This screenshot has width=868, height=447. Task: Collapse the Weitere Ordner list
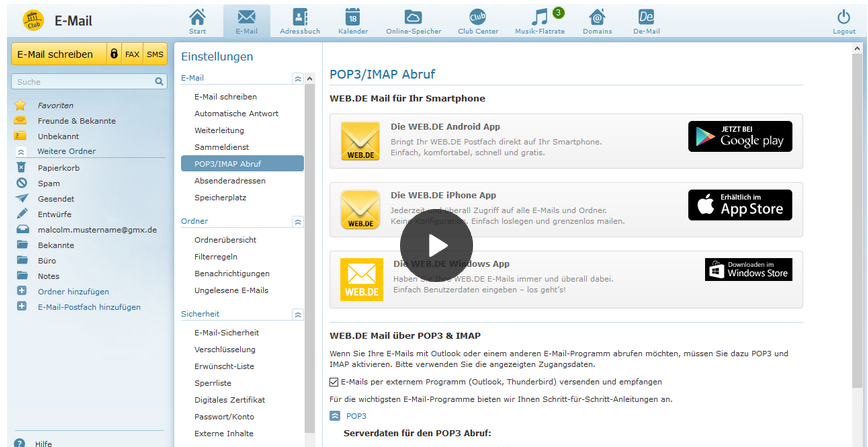(21, 151)
